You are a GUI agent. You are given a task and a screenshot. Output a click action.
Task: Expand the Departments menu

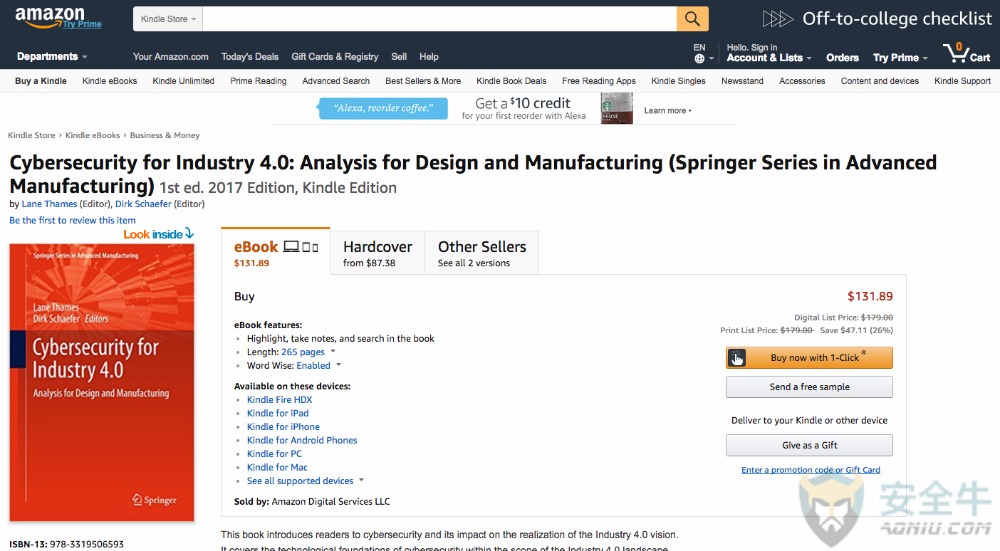pyautogui.click(x=52, y=57)
